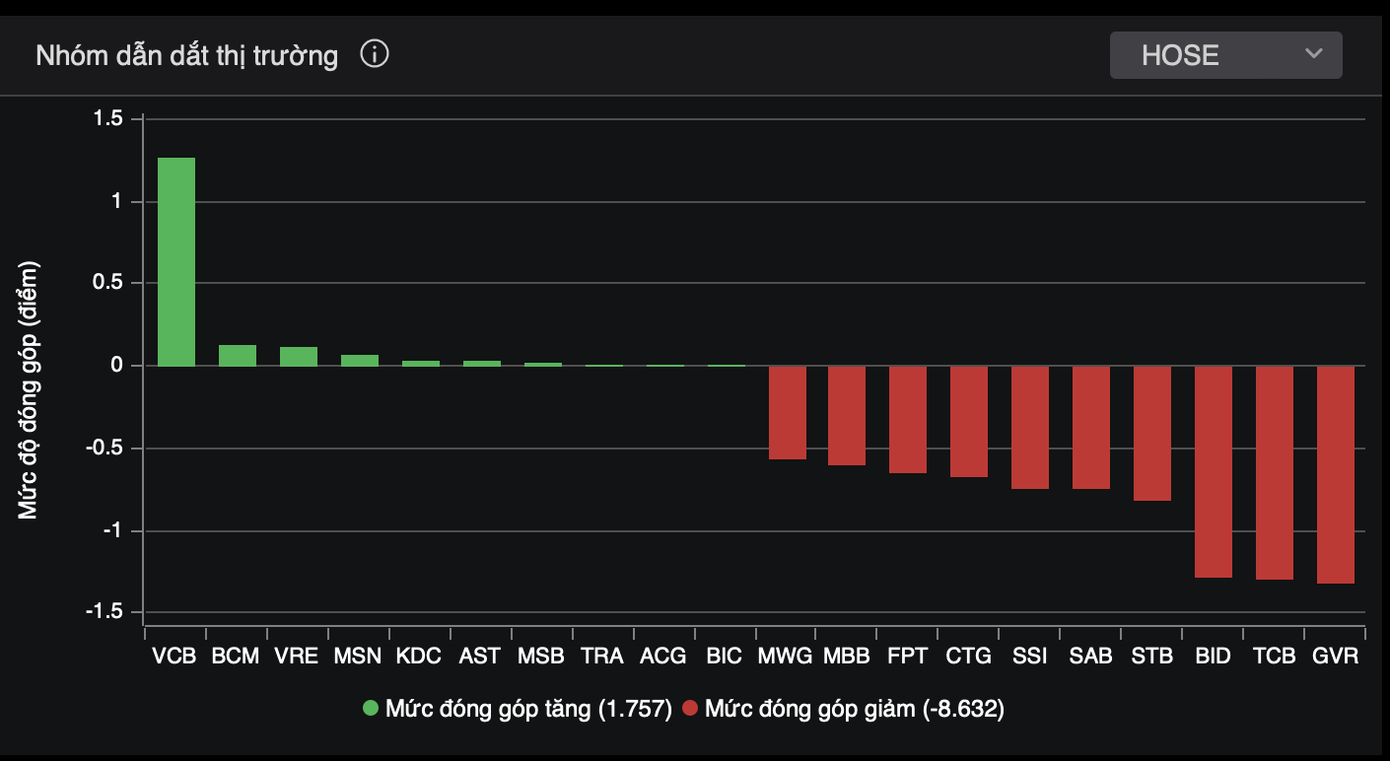Image resolution: width=1390 pixels, height=761 pixels.
Task: Click the red GVR bar
Action: point(1335,474)
